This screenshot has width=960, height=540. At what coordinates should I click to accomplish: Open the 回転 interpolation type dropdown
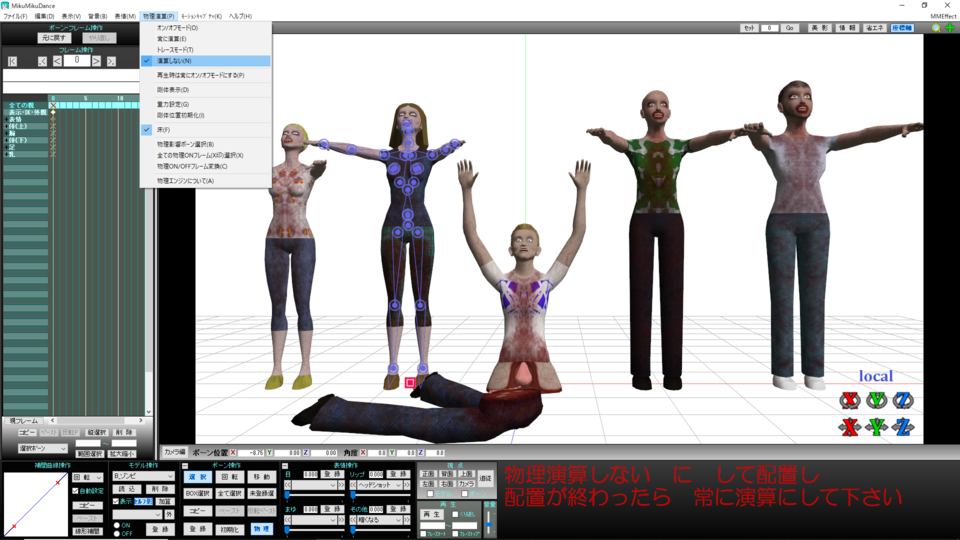(88, 478)
